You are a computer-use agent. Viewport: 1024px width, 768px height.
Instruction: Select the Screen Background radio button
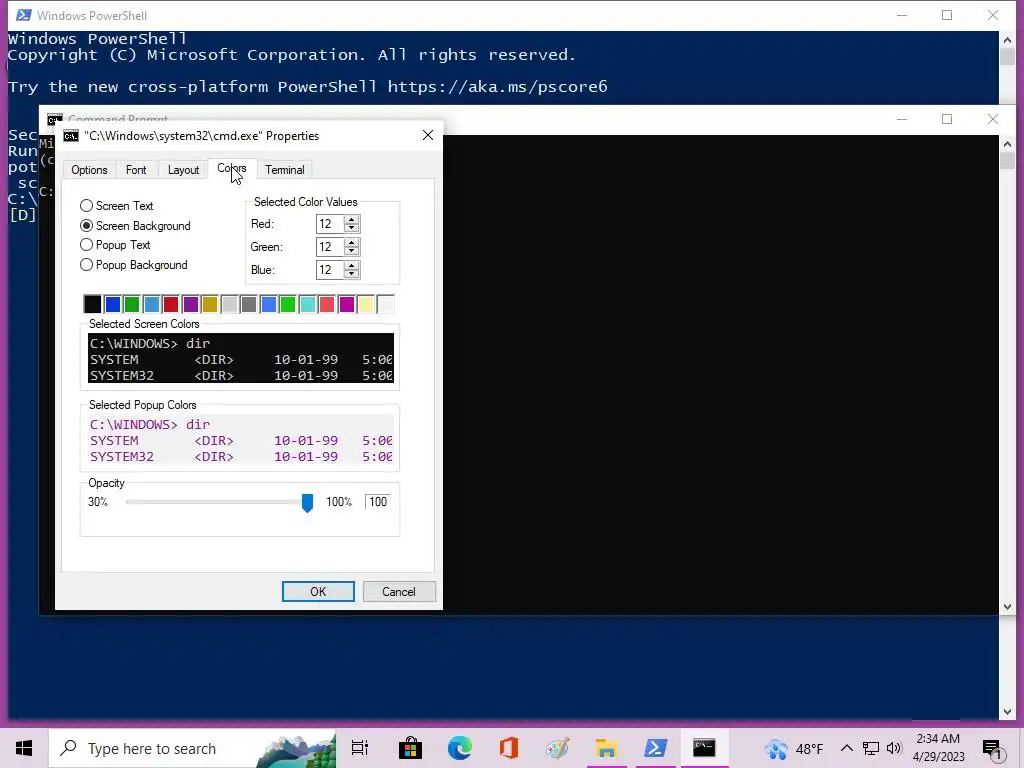[x=86, y=226]
